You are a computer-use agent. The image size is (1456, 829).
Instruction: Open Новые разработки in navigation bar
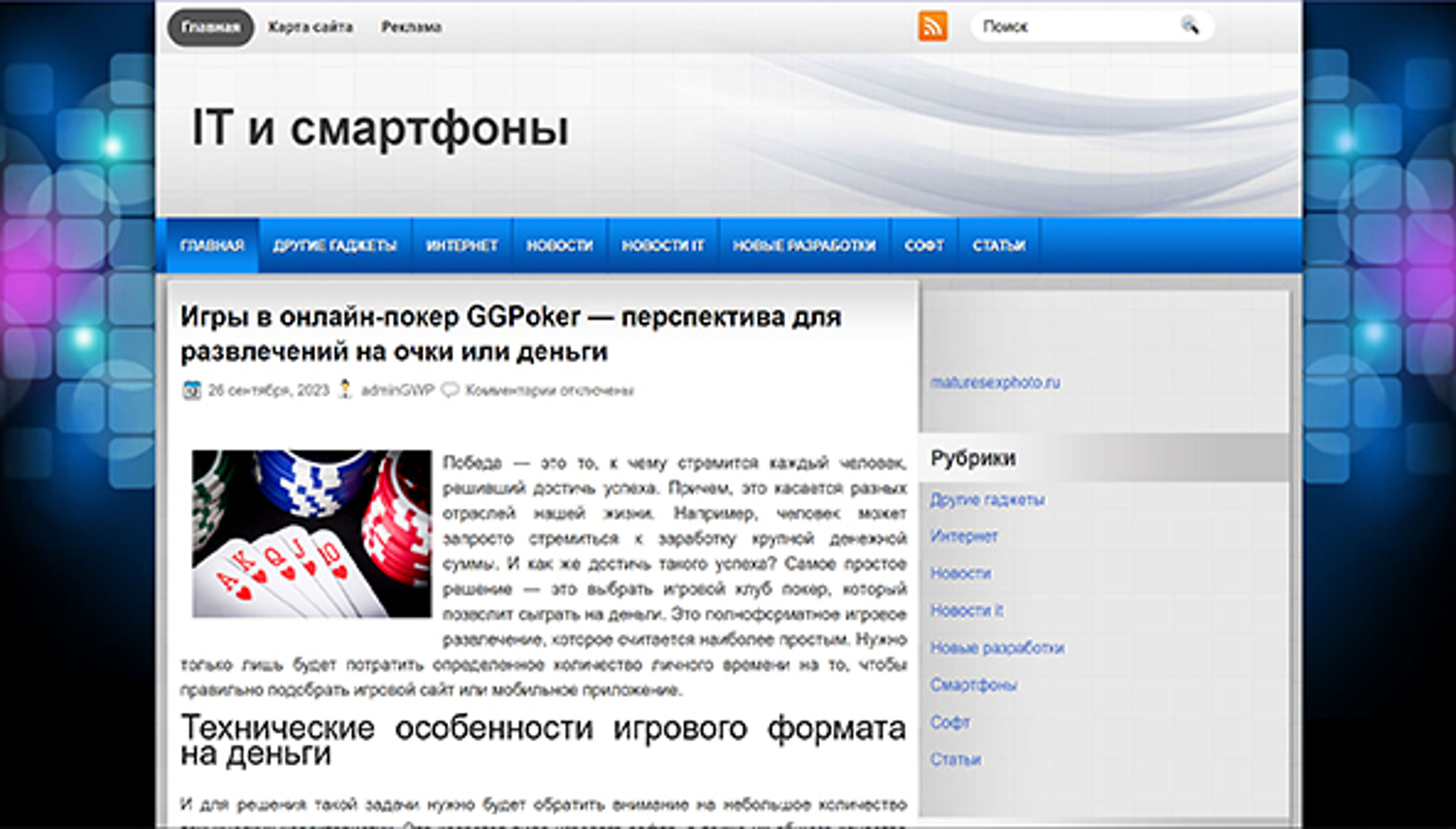tap(804, 245)
